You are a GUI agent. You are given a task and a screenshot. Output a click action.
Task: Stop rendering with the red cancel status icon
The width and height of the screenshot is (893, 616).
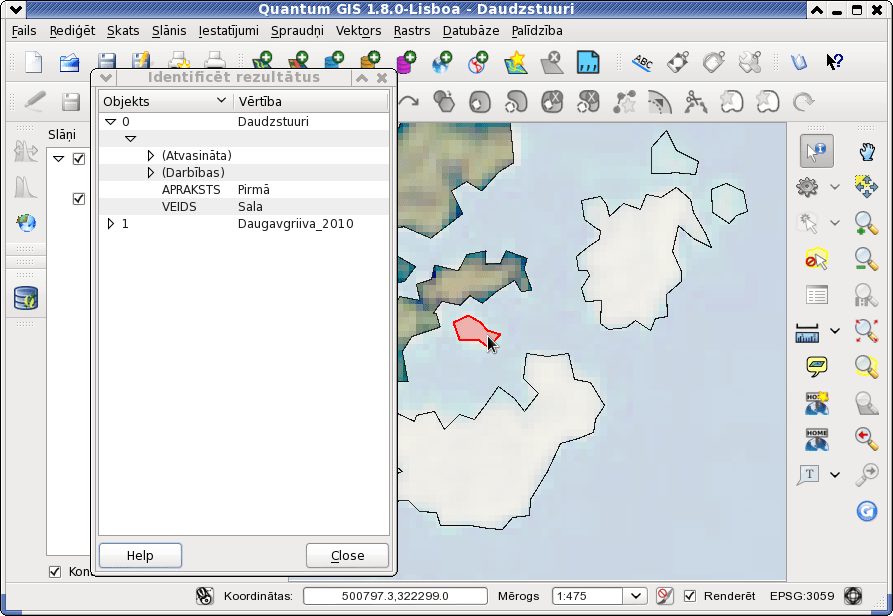pyautogui.click(x=664, y=596)
